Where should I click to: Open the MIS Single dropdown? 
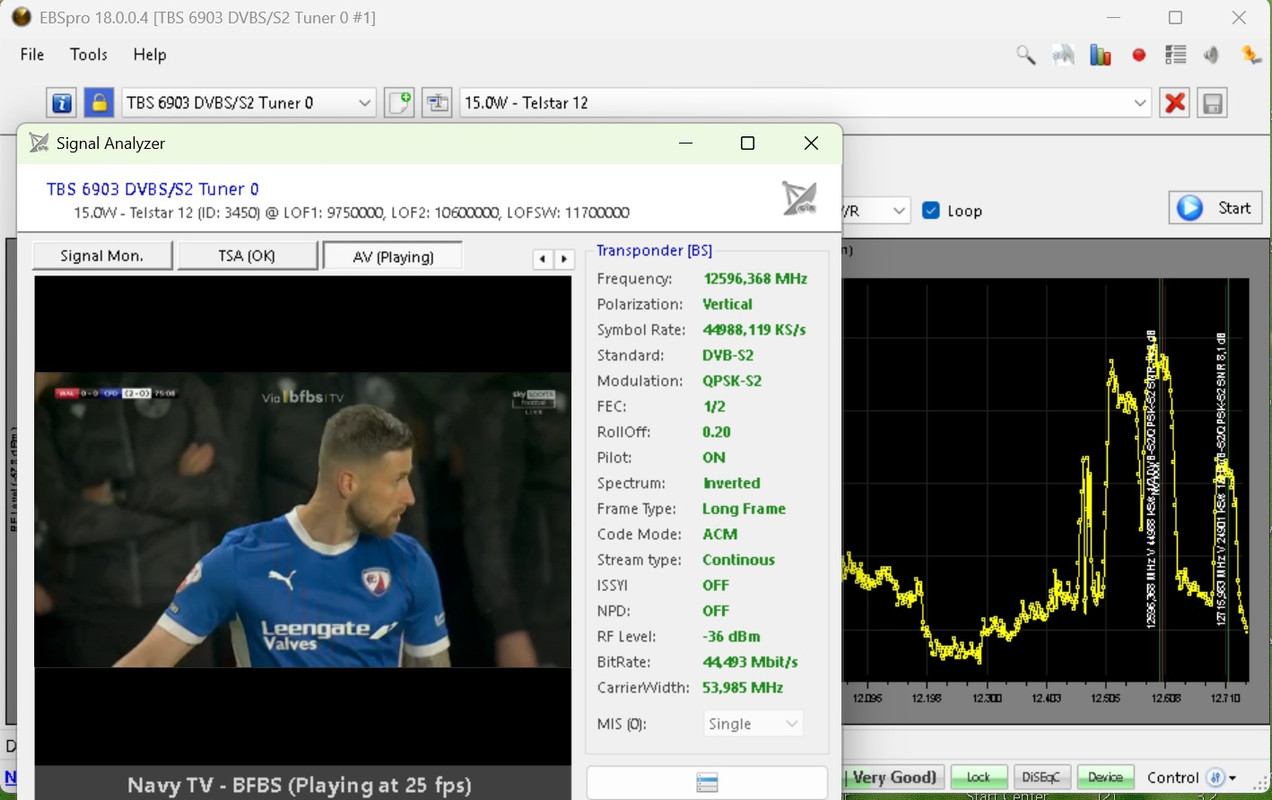point(753,724)
